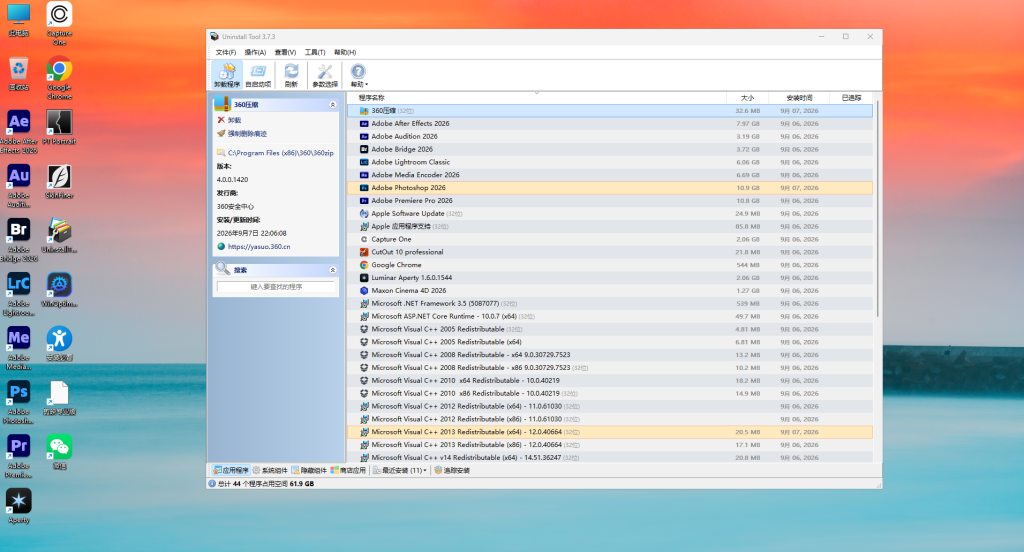1024x552 pixels.
Task: Switch to the 系统组件 system components tab
Action: click(270, 470)
